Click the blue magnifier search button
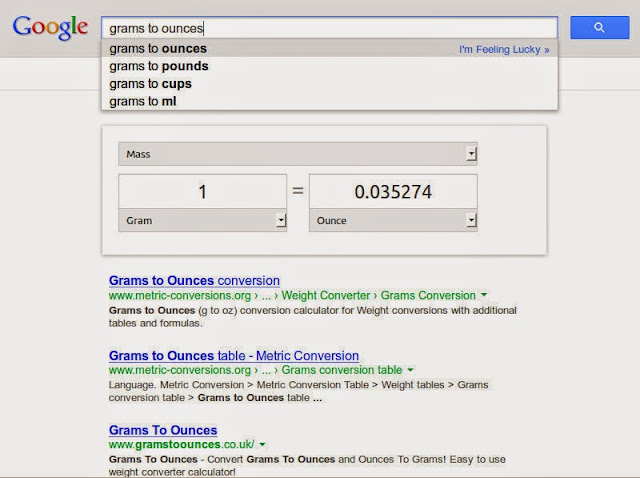Image resolution: width=640 pixels, height=478 pixels. pyautogui.click(x=599, y=27)
